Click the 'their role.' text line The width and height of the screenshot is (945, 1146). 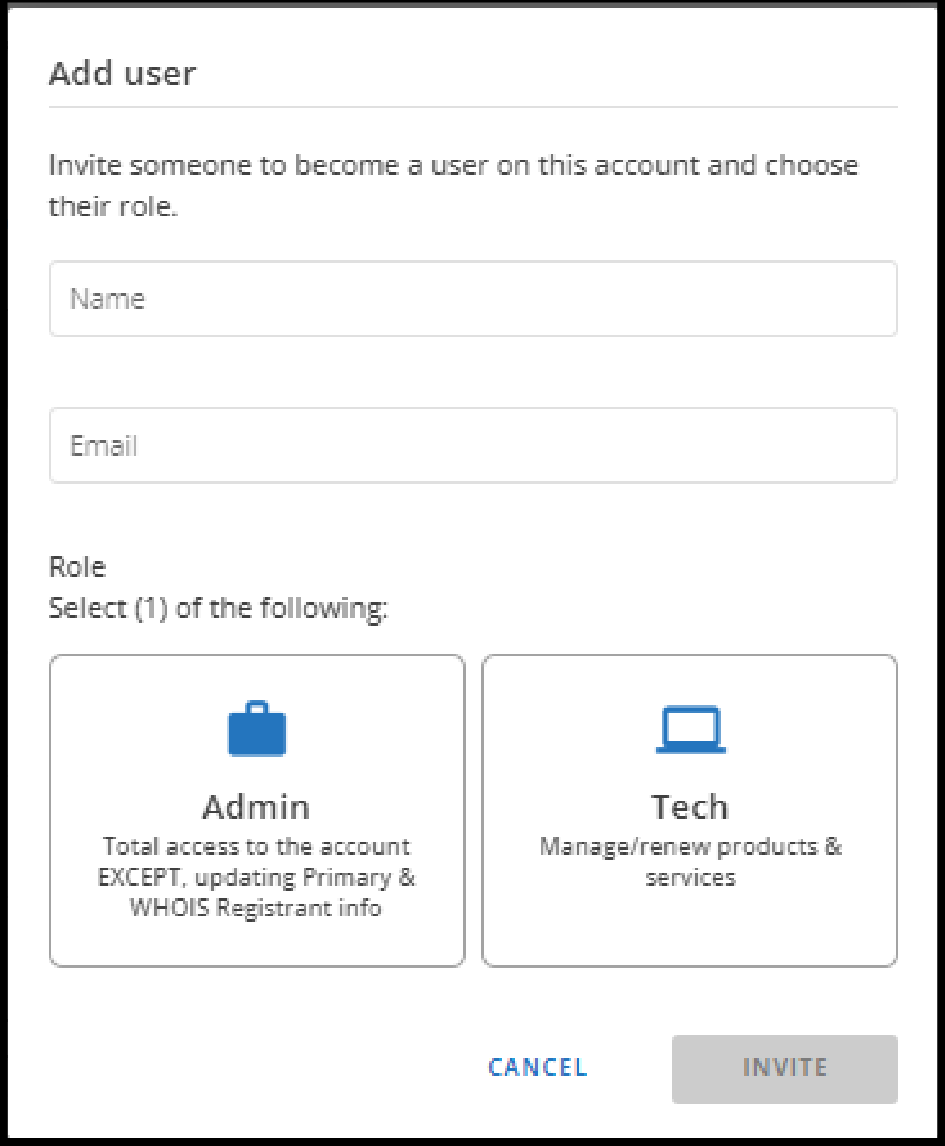coord(113,208)
